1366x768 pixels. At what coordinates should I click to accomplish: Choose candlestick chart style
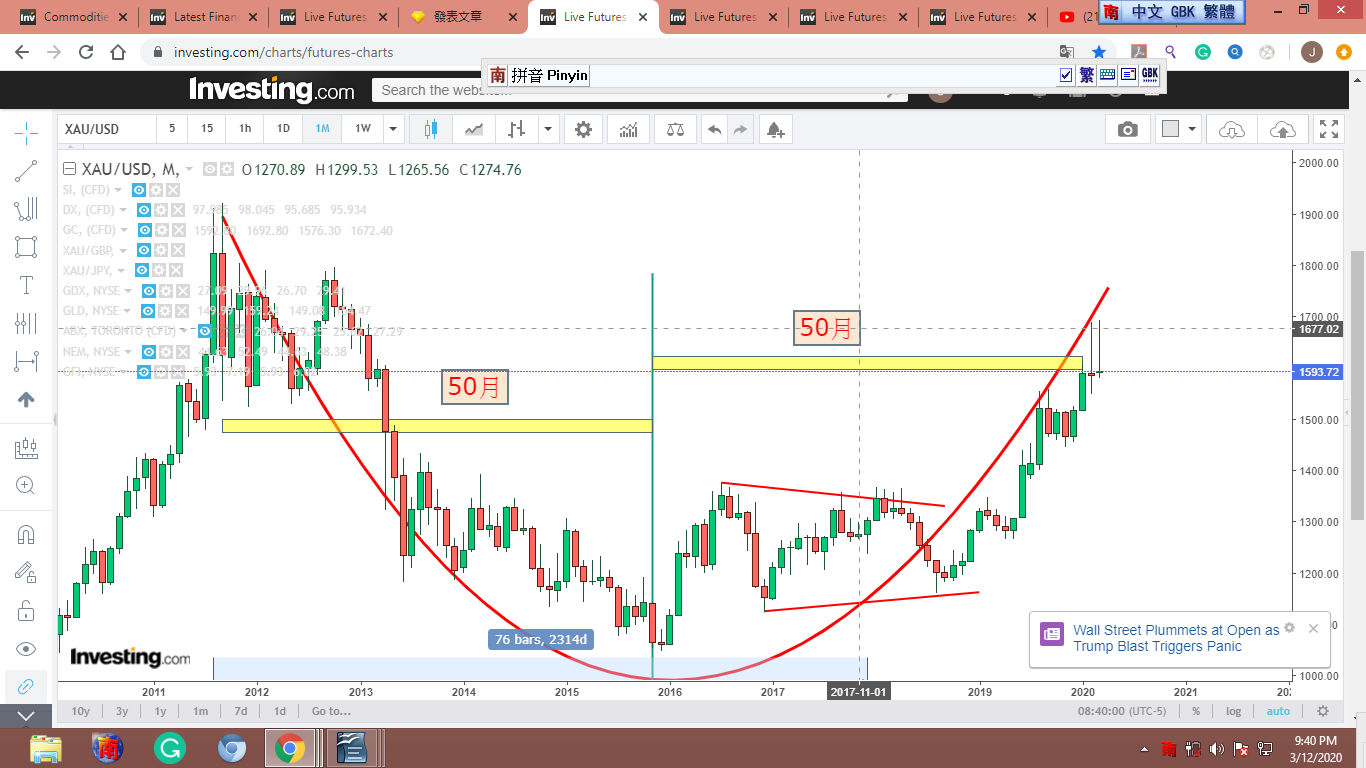(431, 129)
